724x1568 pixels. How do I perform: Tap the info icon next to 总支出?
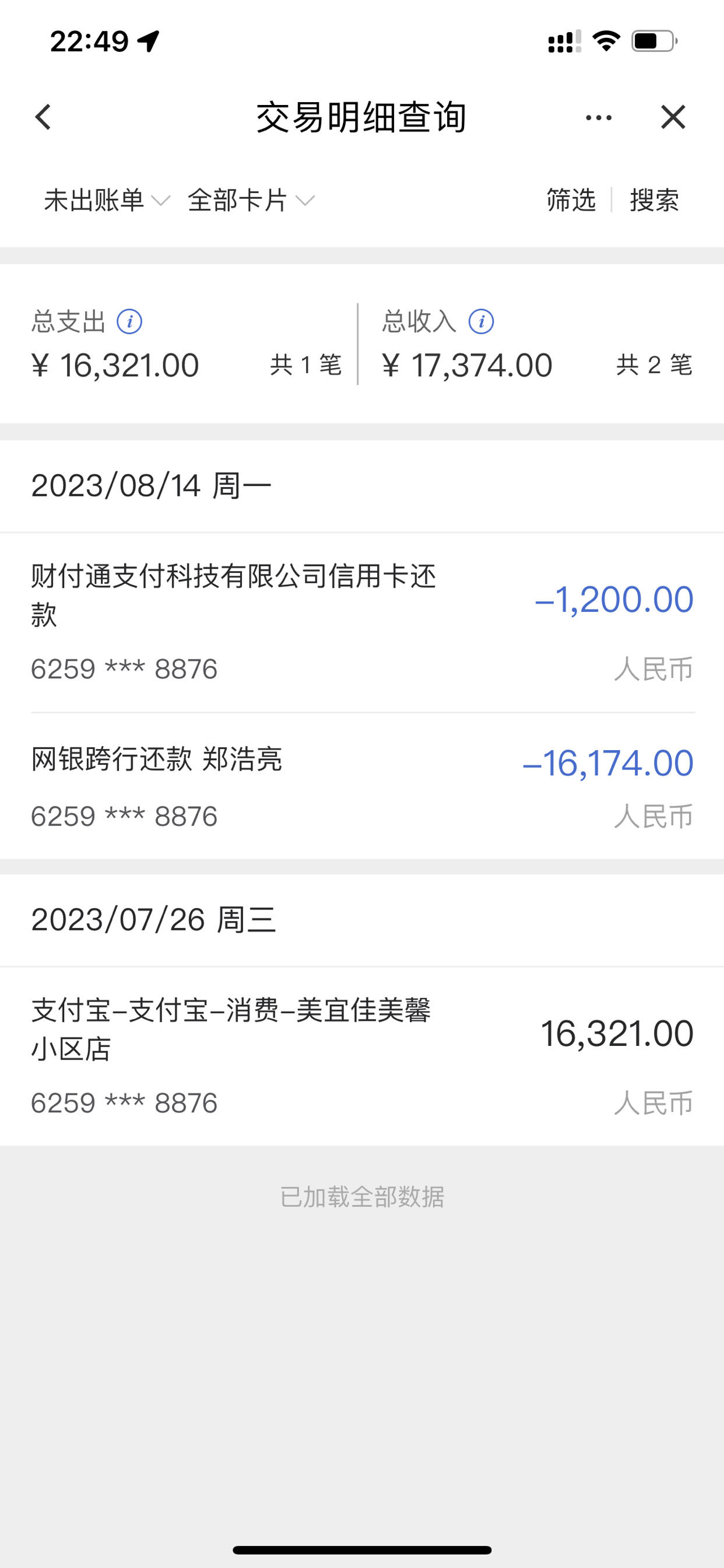click(x=129, y=321)
